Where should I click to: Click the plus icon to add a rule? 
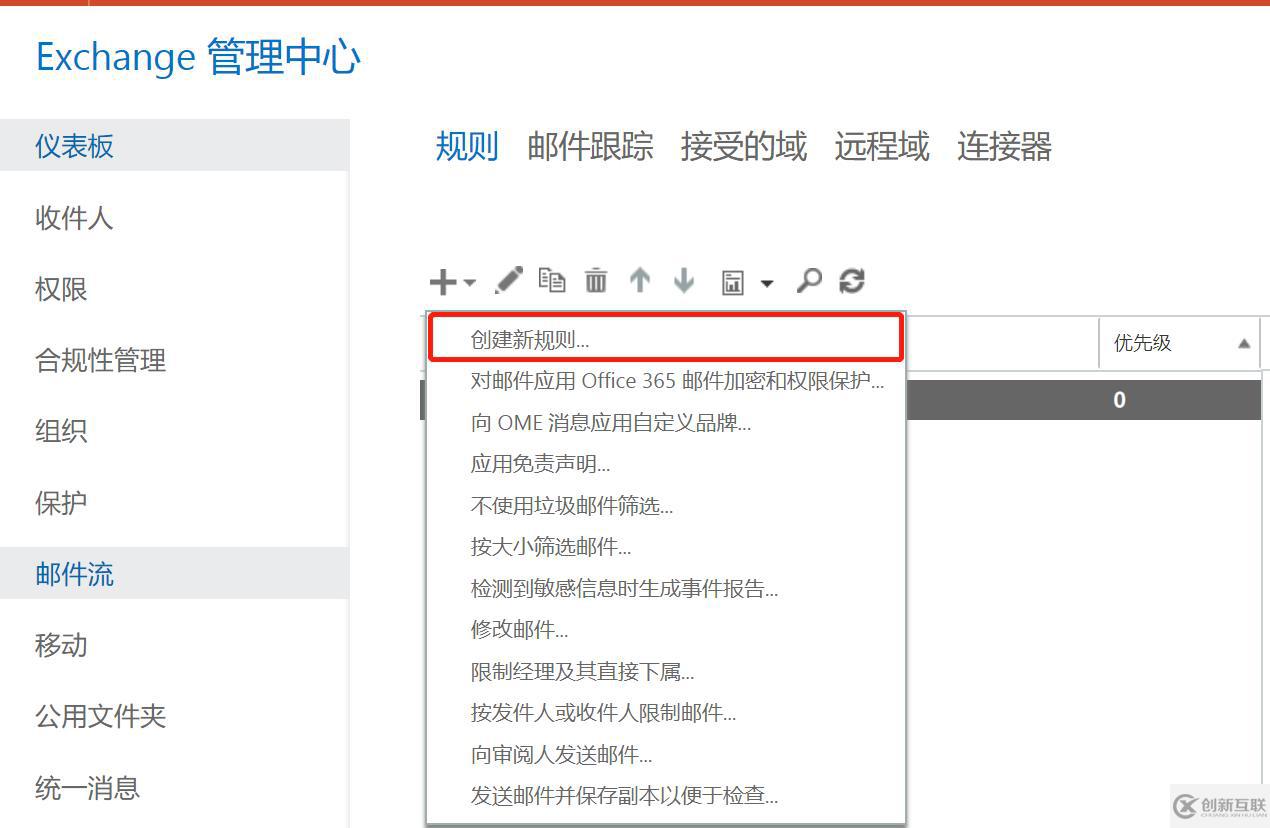tap(442, 282)
